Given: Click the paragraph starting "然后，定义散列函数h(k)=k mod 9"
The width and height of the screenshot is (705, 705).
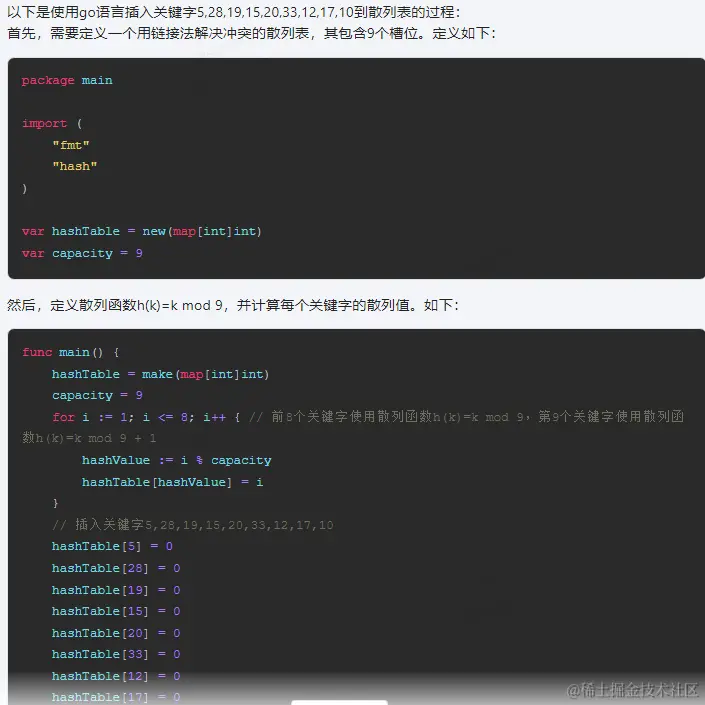Looking at the screenshot, I should pyautogui.click(x=233, y=305).
